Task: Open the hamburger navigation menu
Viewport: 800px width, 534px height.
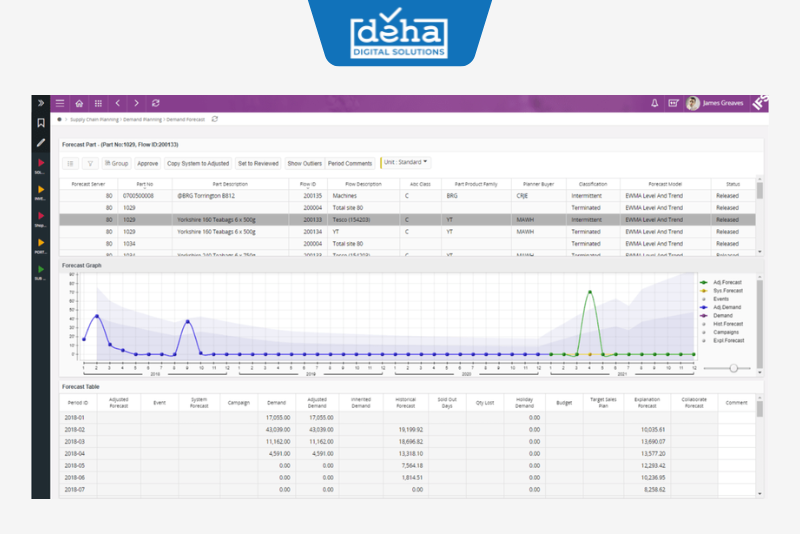Action: (60, 103)
